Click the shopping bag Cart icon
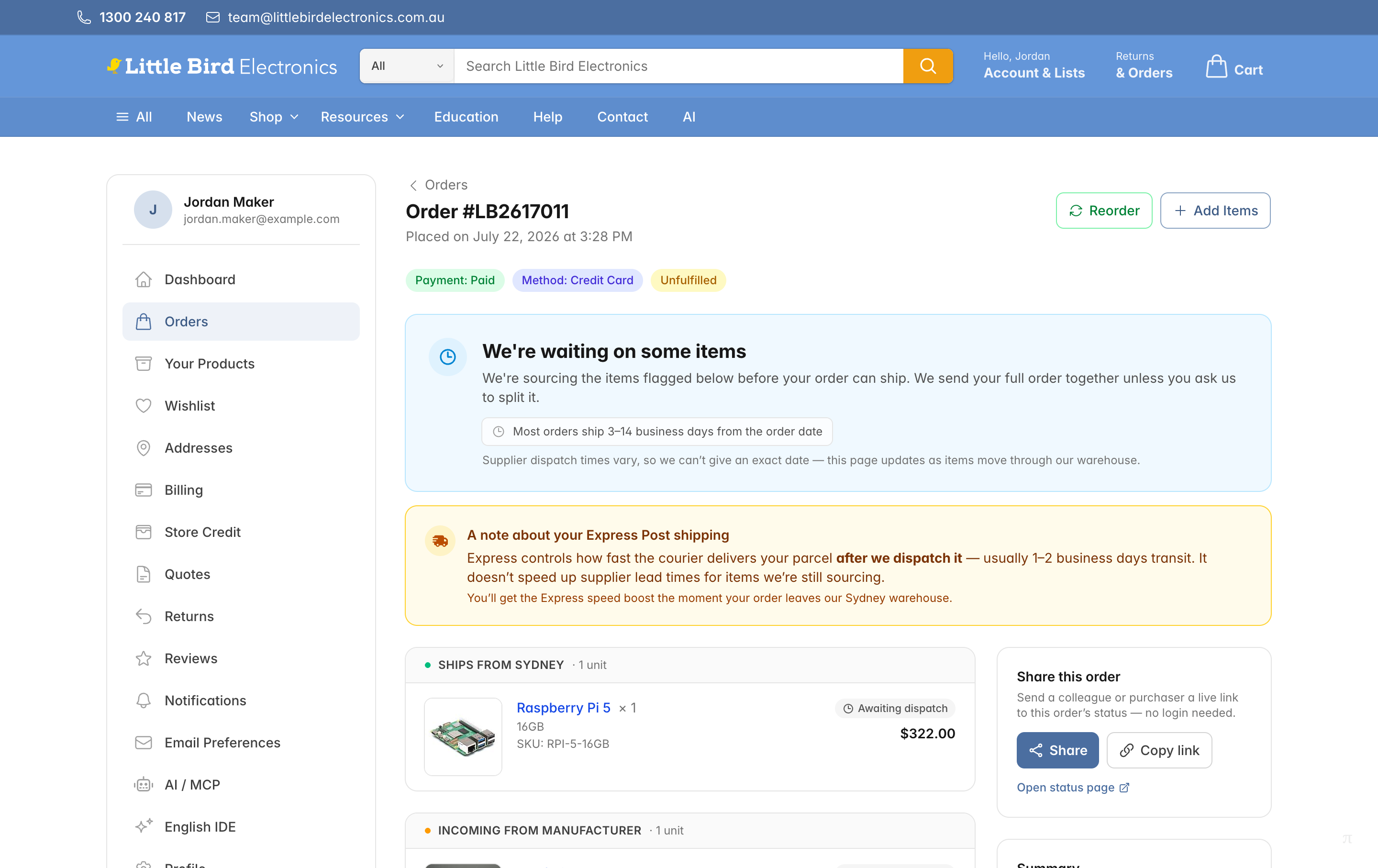This screenshot has height=868, width=1378. [1216, 67]
